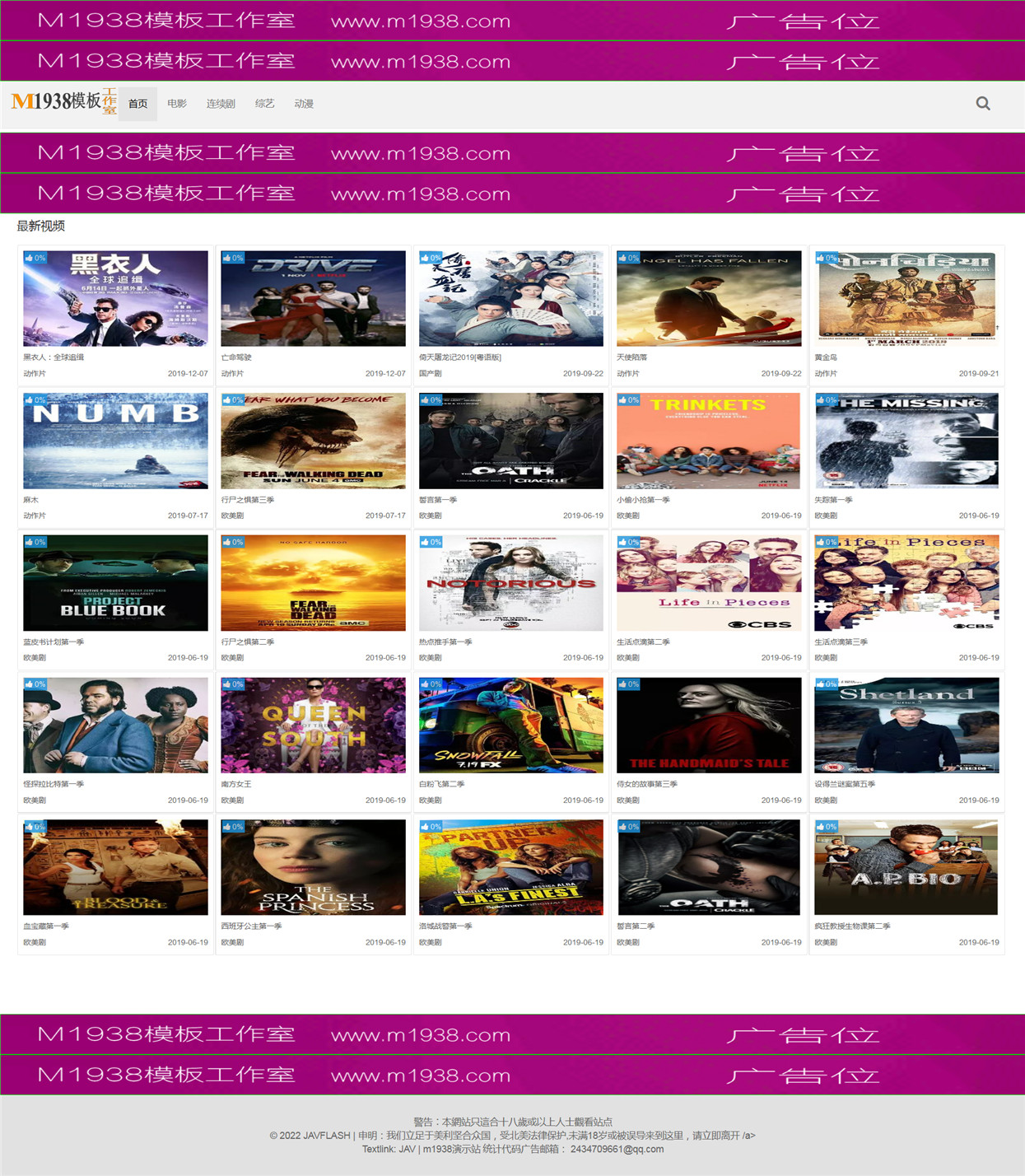Open the 使女的故事第三季 title link
This screenshot has height=1176, width=1025.
(647, 784)
